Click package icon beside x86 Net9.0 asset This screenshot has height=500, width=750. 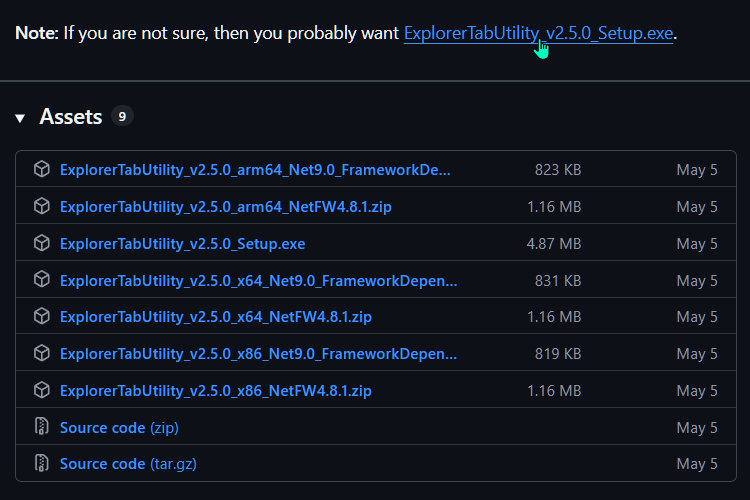coord(42,354)
